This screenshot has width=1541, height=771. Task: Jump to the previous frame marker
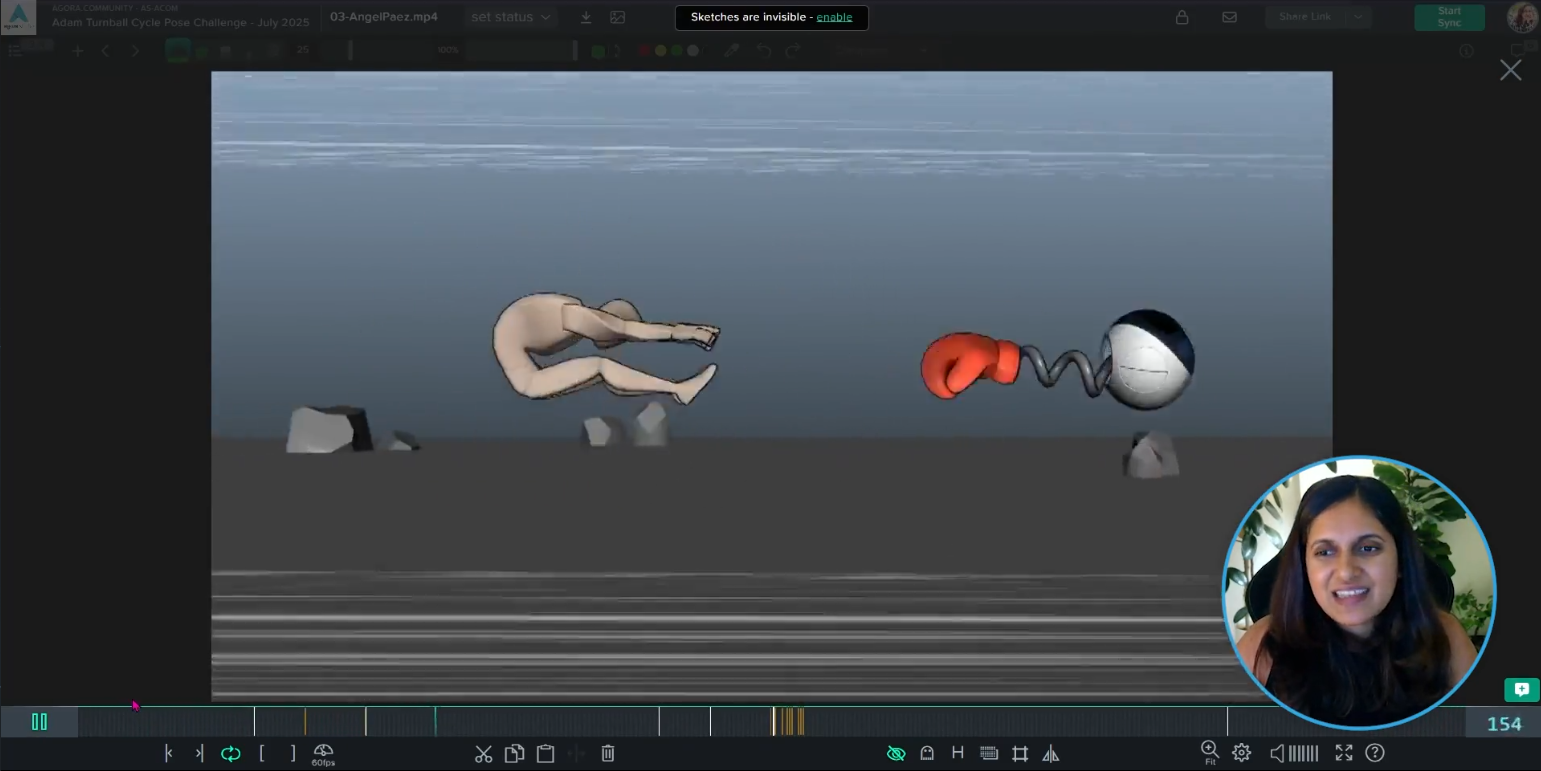tap(168, 753)
